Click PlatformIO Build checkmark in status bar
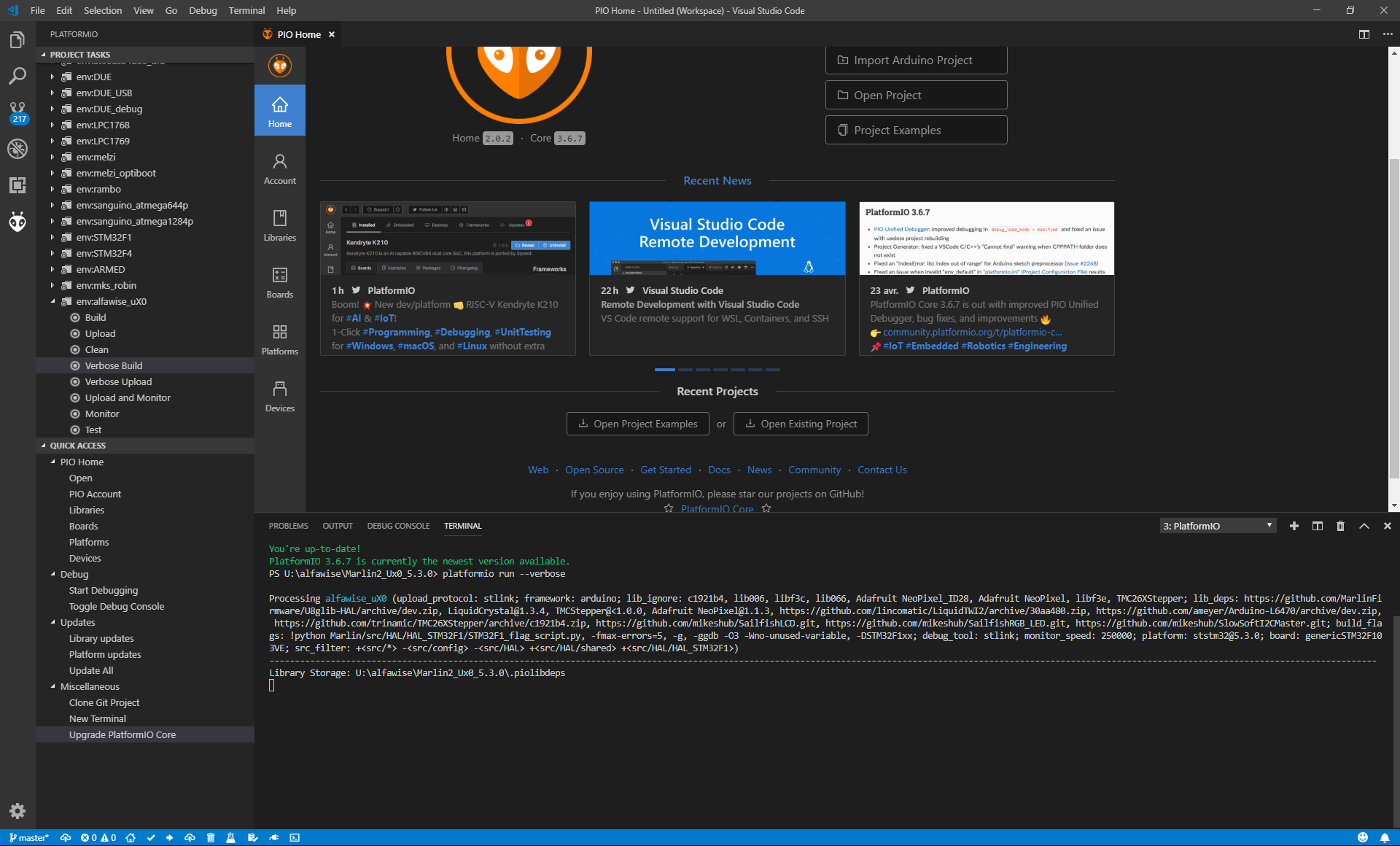This screenshot has height=846, width=1400. click(151, 838)
